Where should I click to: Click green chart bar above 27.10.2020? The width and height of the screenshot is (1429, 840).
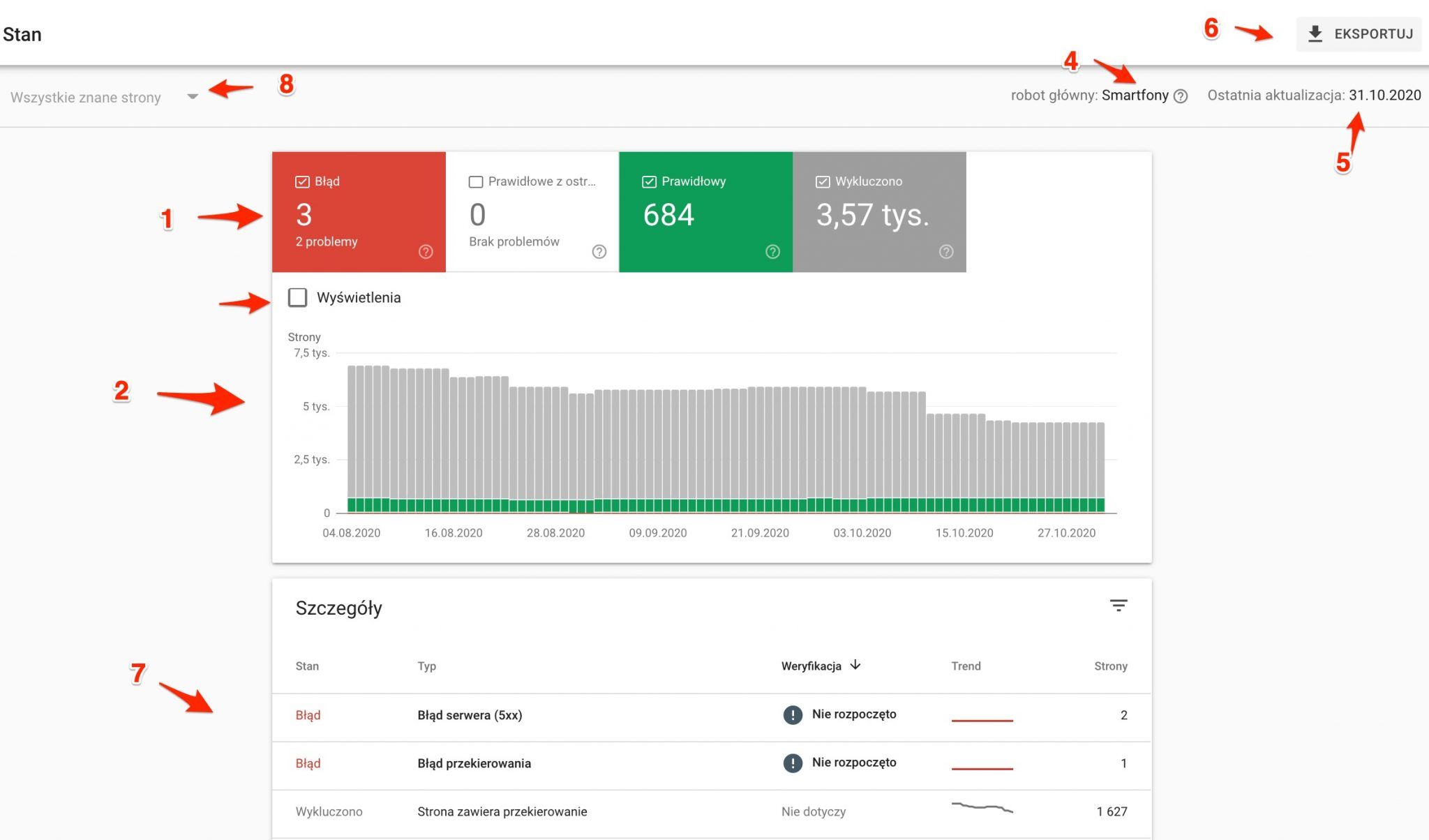[1067, 505]
